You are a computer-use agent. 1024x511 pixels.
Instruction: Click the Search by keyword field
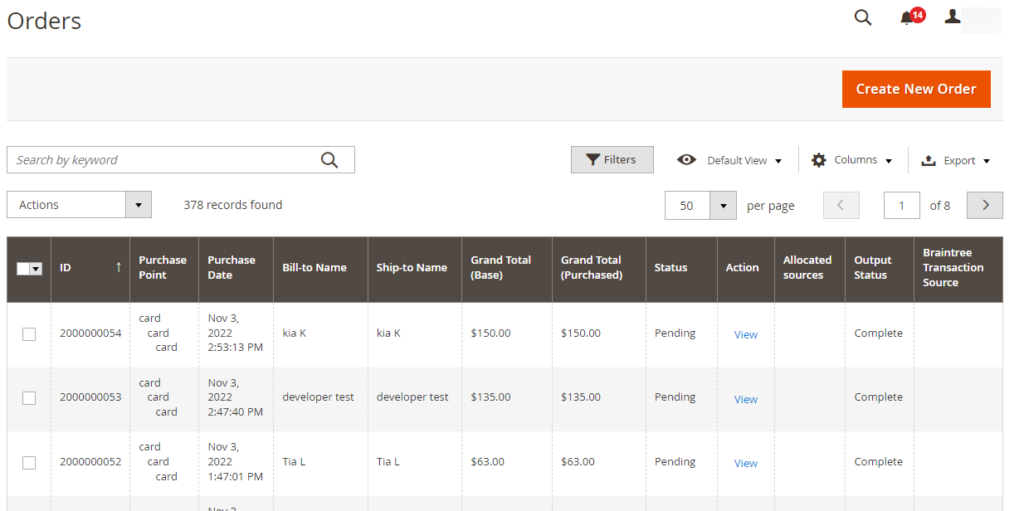(x=165, y=160)
